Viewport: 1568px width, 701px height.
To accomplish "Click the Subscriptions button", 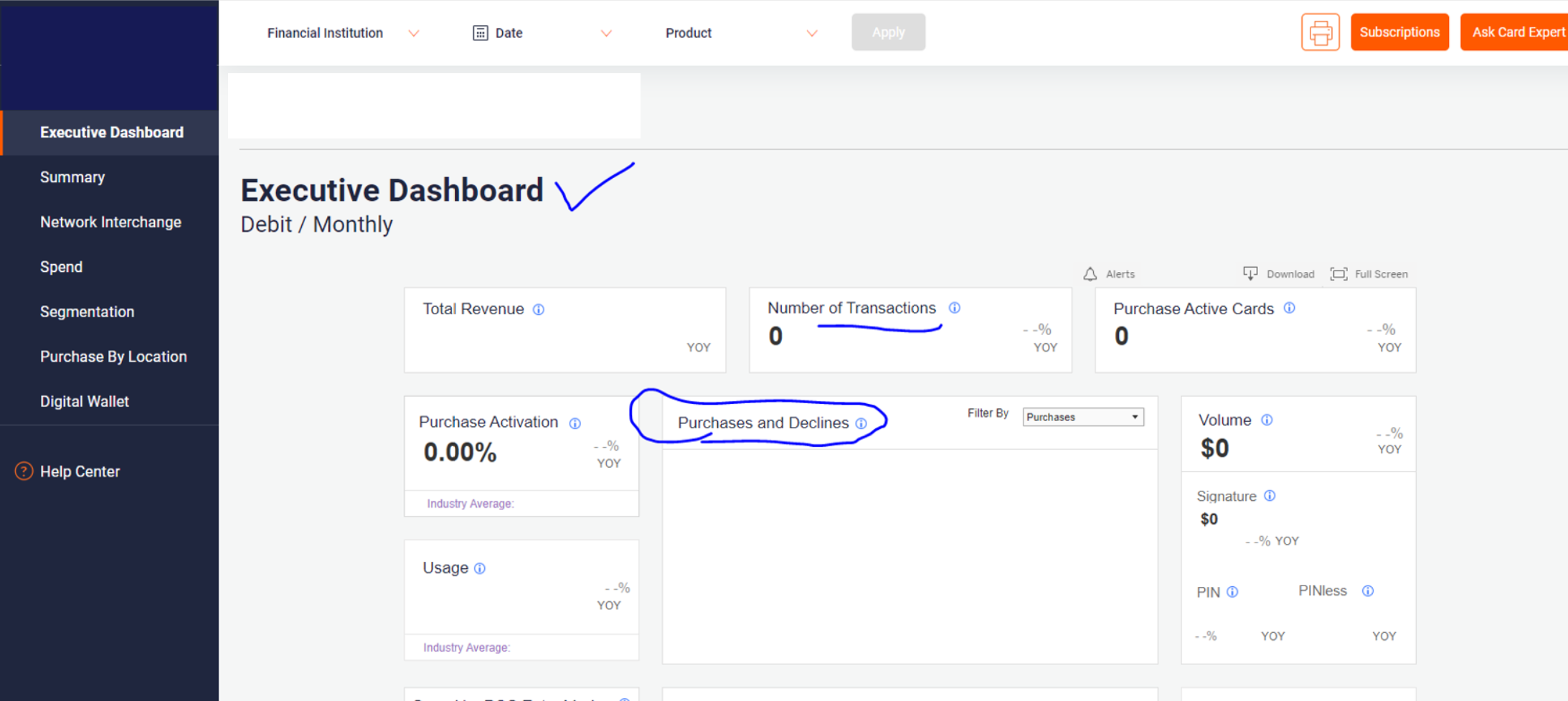I will pyautogui.click(x=1399, y=32).
